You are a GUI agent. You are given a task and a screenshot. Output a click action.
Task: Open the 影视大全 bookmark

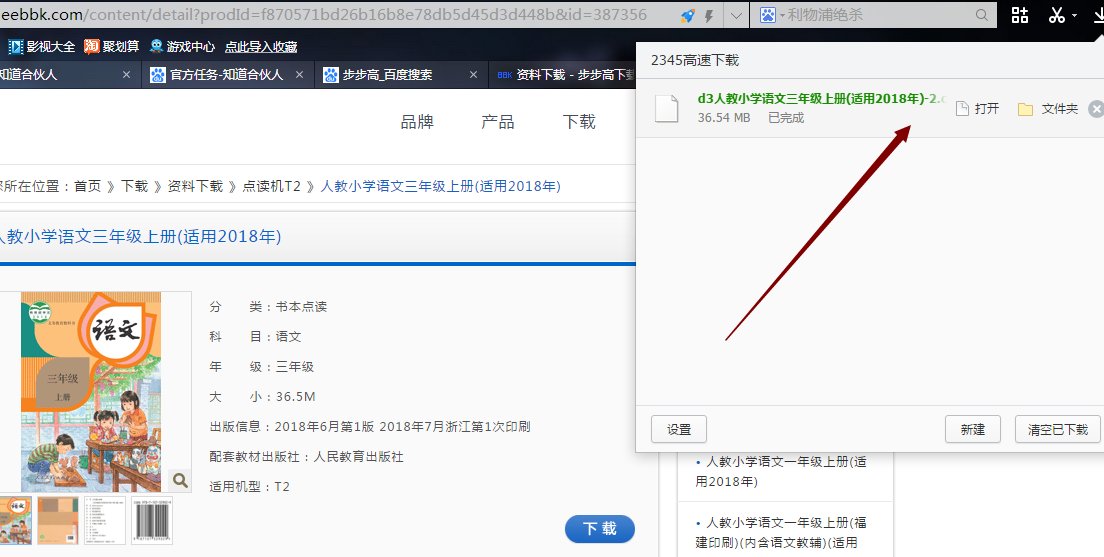pyautogui.click(x=42, y=46)
